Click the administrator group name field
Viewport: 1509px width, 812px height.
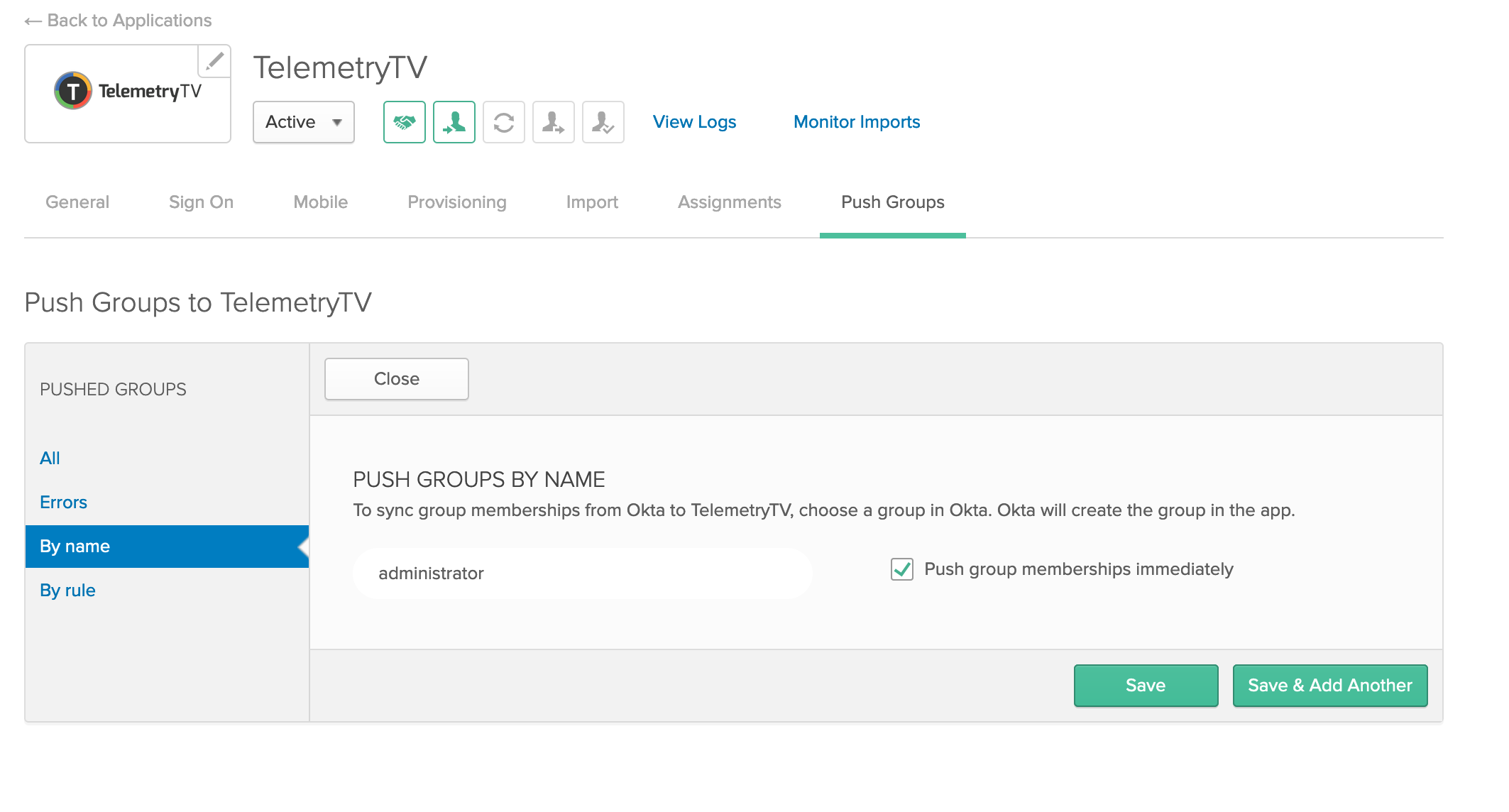(582, 574)
